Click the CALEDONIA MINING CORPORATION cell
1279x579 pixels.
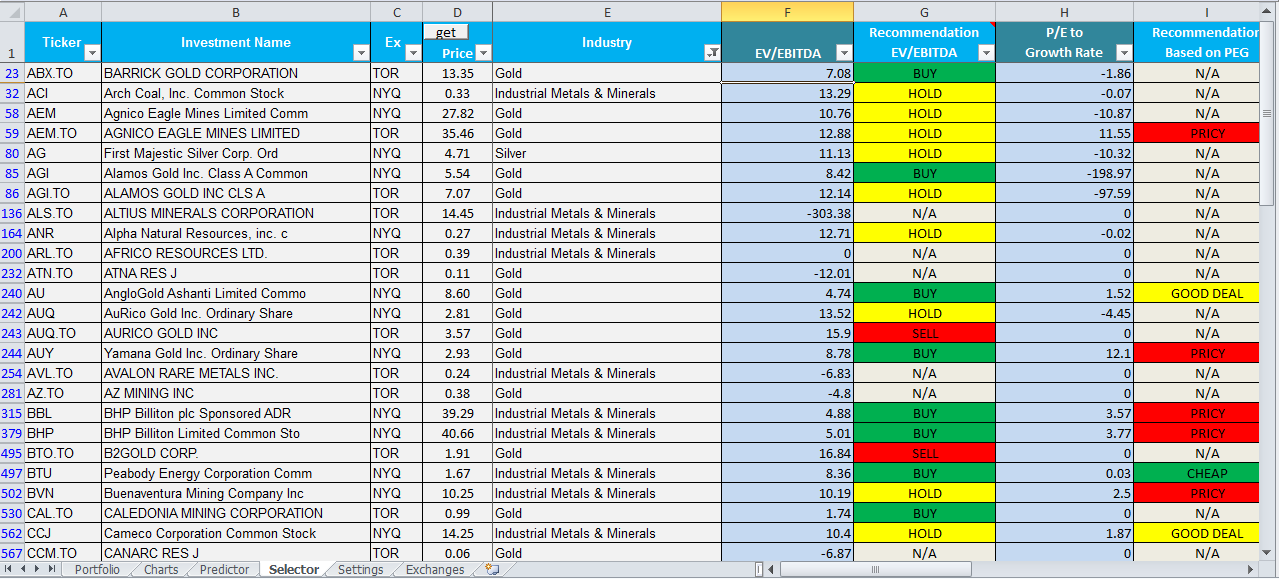tap(236, 513)
